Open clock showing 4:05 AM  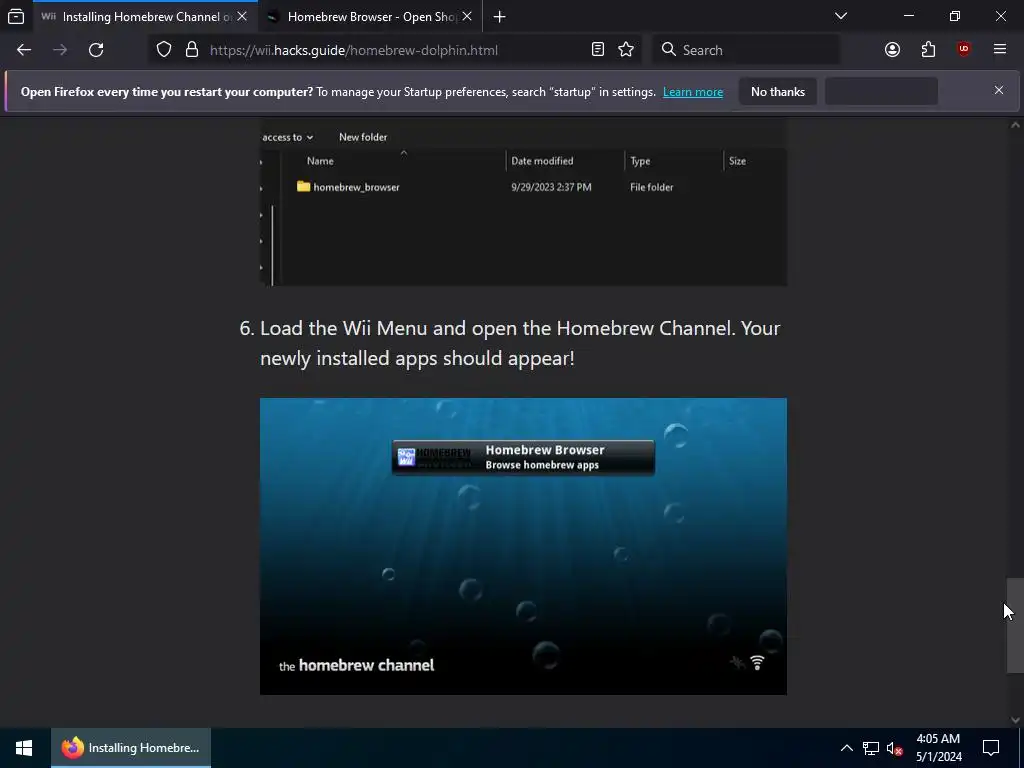point(938,748)
